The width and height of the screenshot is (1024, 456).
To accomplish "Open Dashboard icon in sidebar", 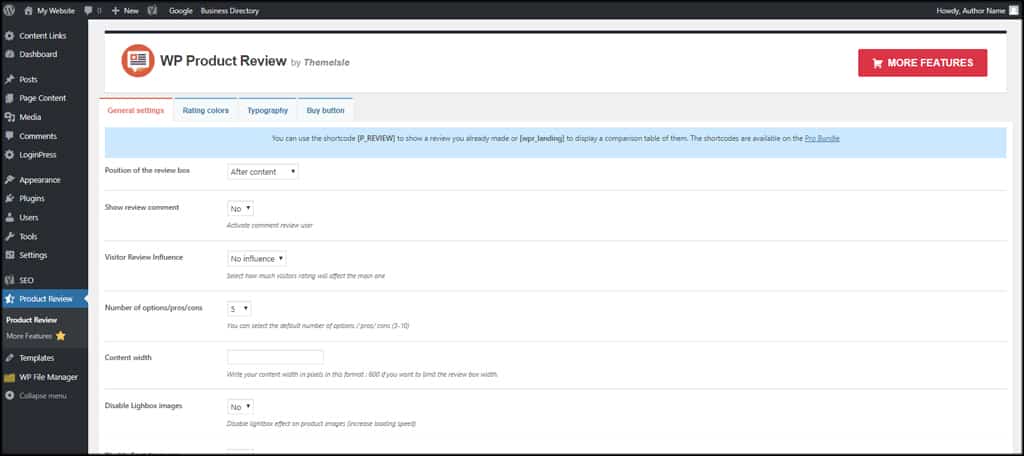I will click(9, 54).
